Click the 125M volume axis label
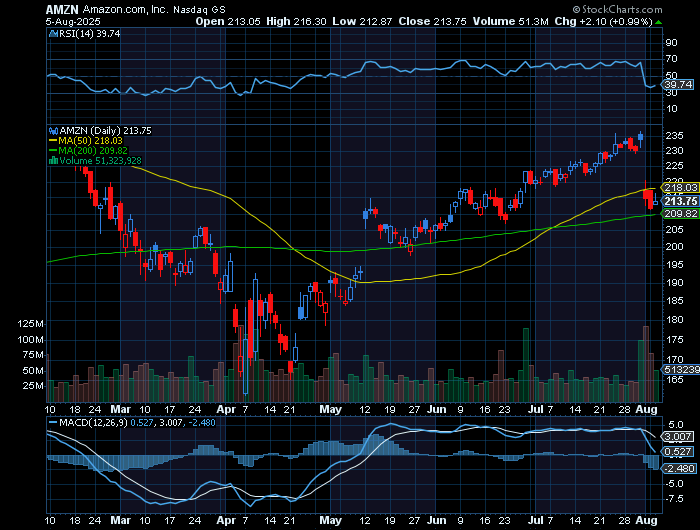700x530 pixels. click(x=30, y=324)
